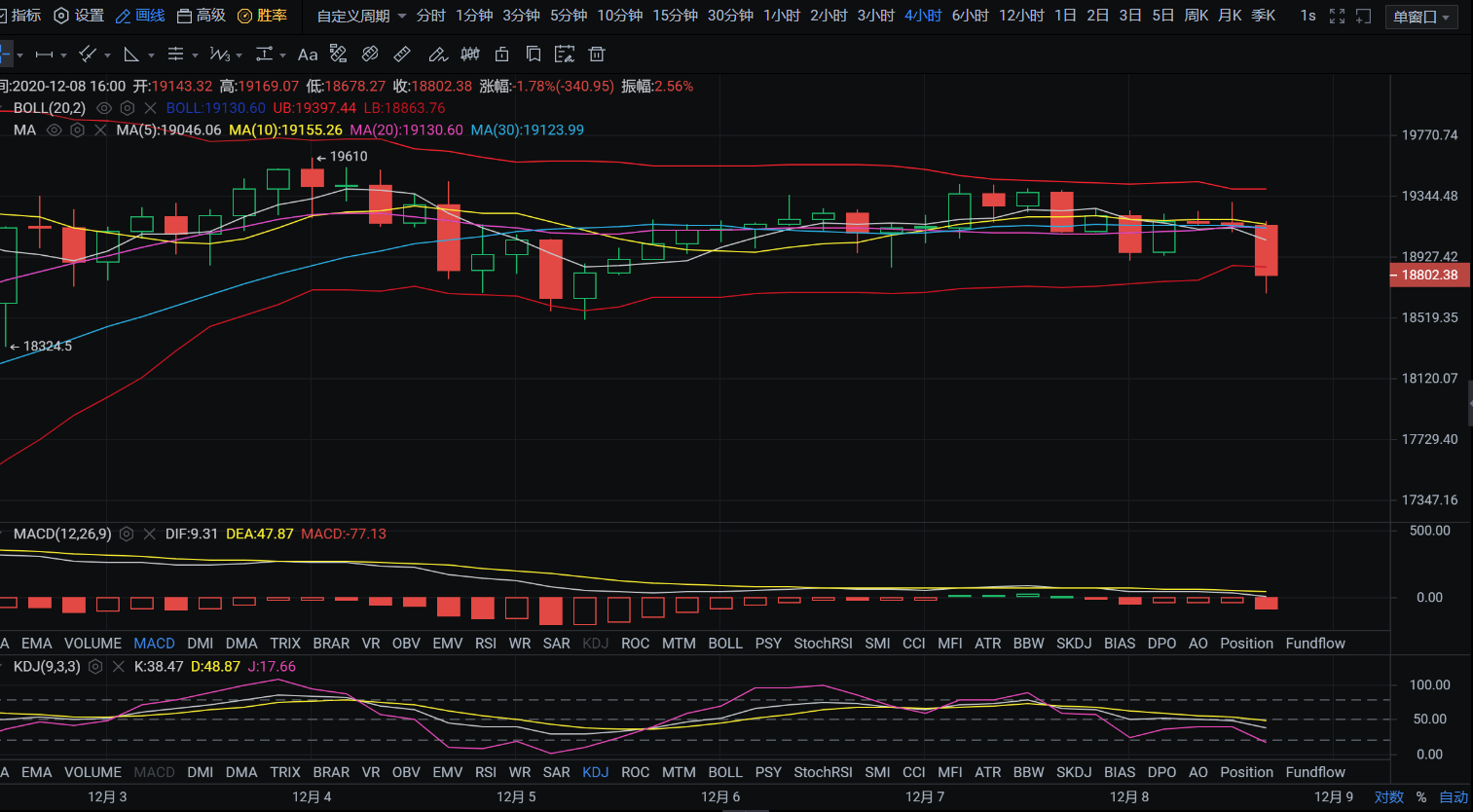Click the 设置 settings button
Image resolution: width=1473 pixels, height=812 pixels.
coord(79,17)
